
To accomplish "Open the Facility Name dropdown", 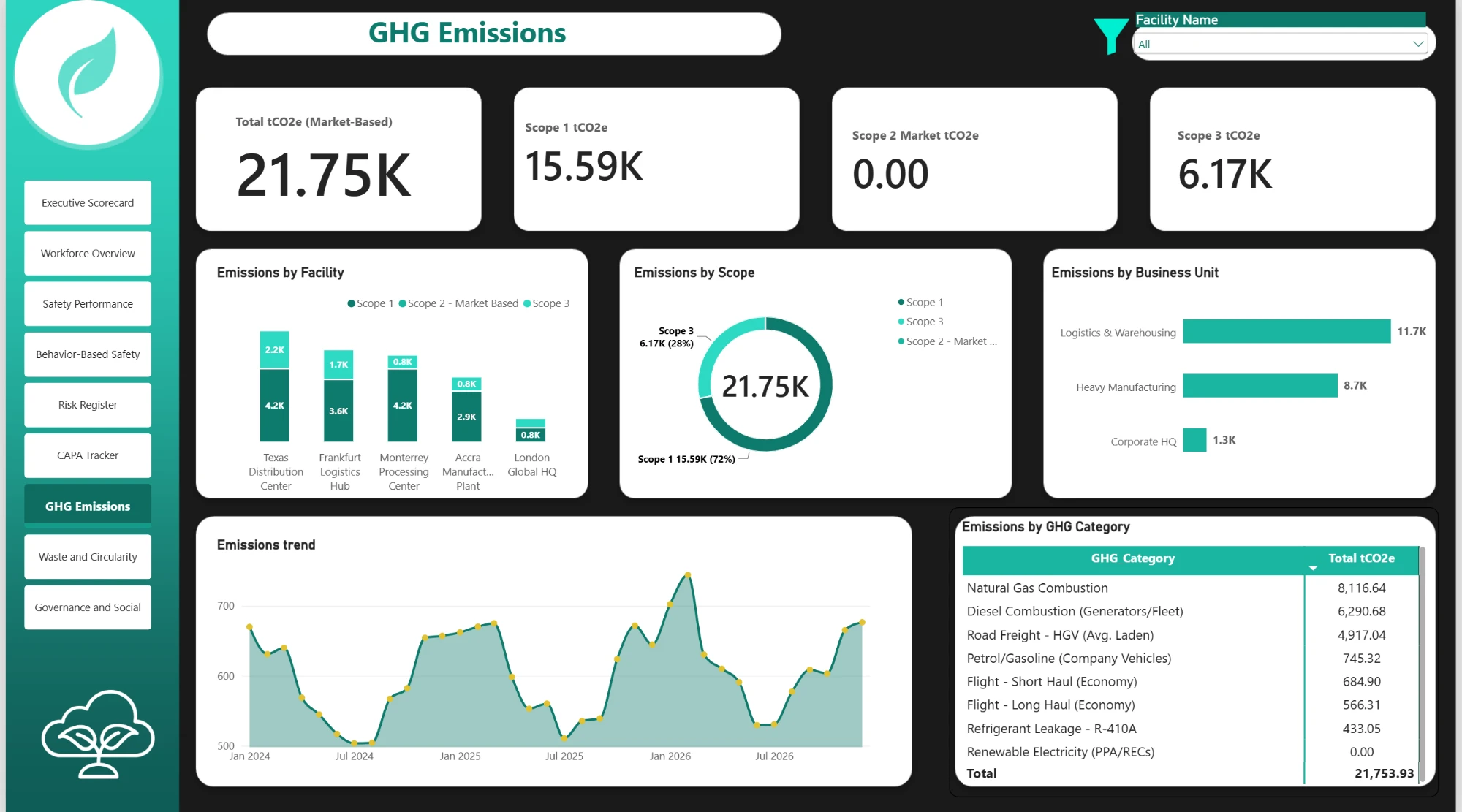I will pyautogui.click(x=1281, y=44).
